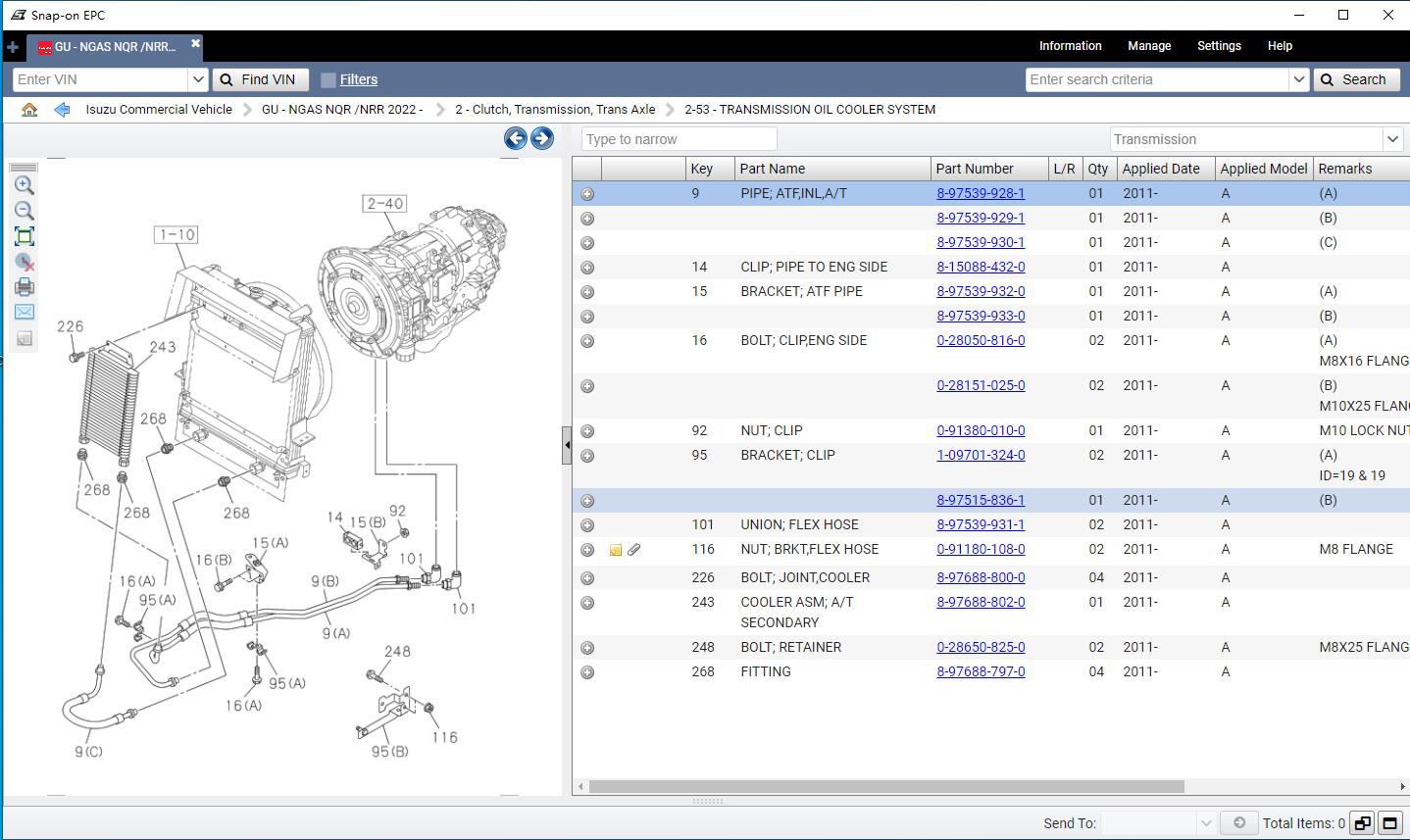This screenshot has height=840, width=1410.
Task: Fit the diagram to window
Action: [25, 236]
